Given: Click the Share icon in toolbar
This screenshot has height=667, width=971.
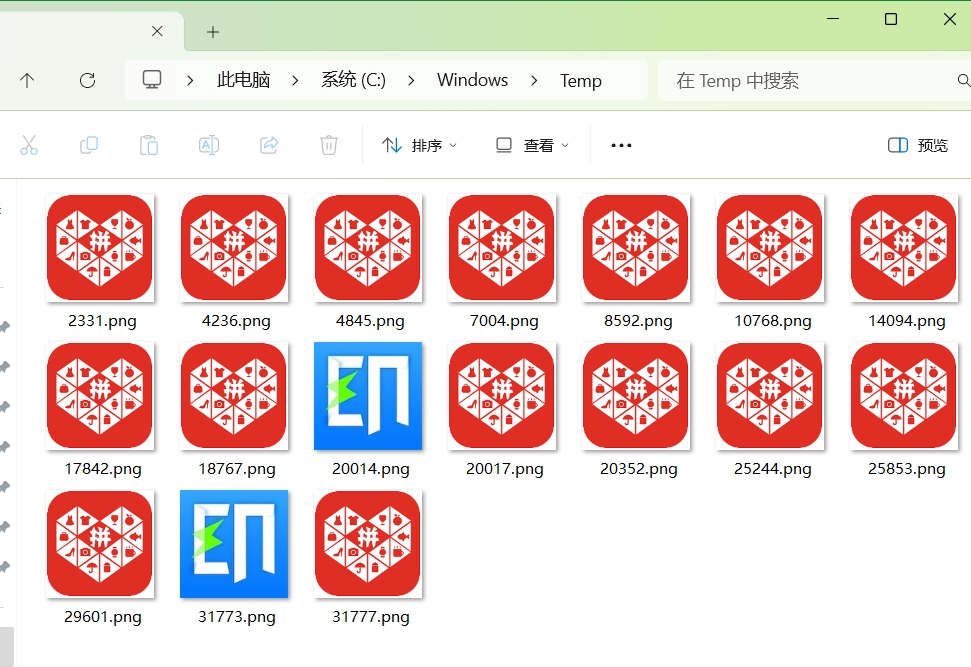Looking at the screenshot, I should 269,145.
